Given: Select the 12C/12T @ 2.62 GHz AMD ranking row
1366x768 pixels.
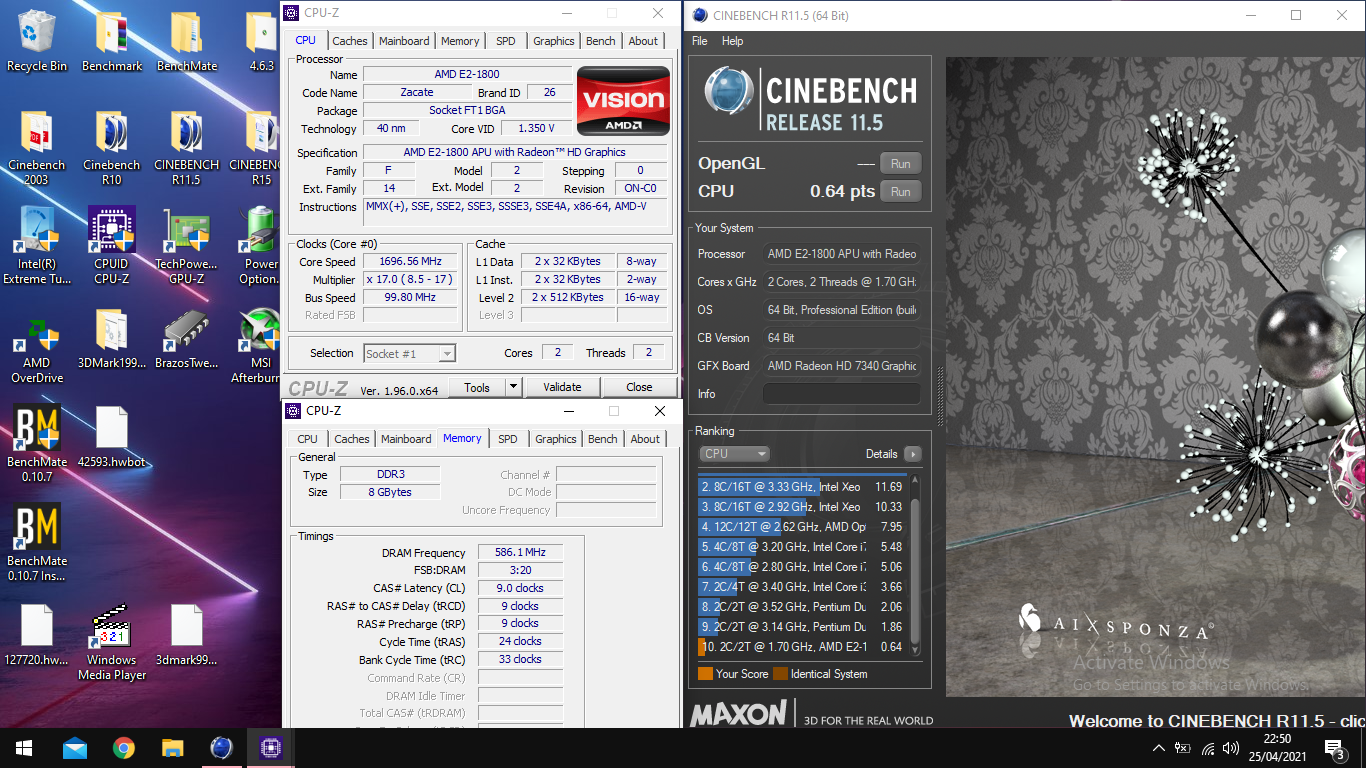Looking at the screenshot, I should pyautogui.click(x=802, y=527).
